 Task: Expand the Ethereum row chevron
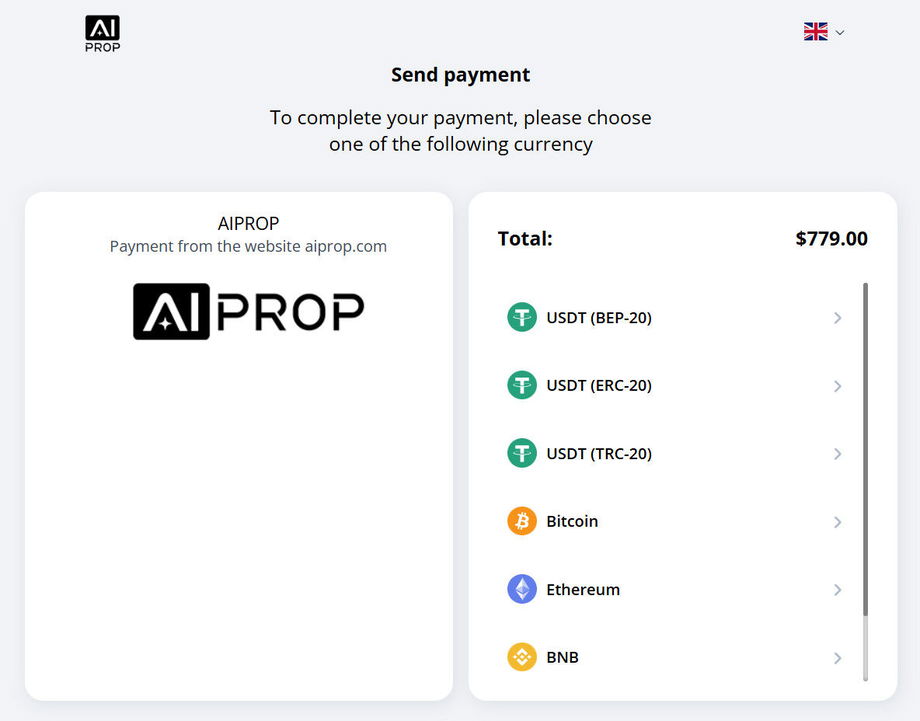[x=837, y=590]
